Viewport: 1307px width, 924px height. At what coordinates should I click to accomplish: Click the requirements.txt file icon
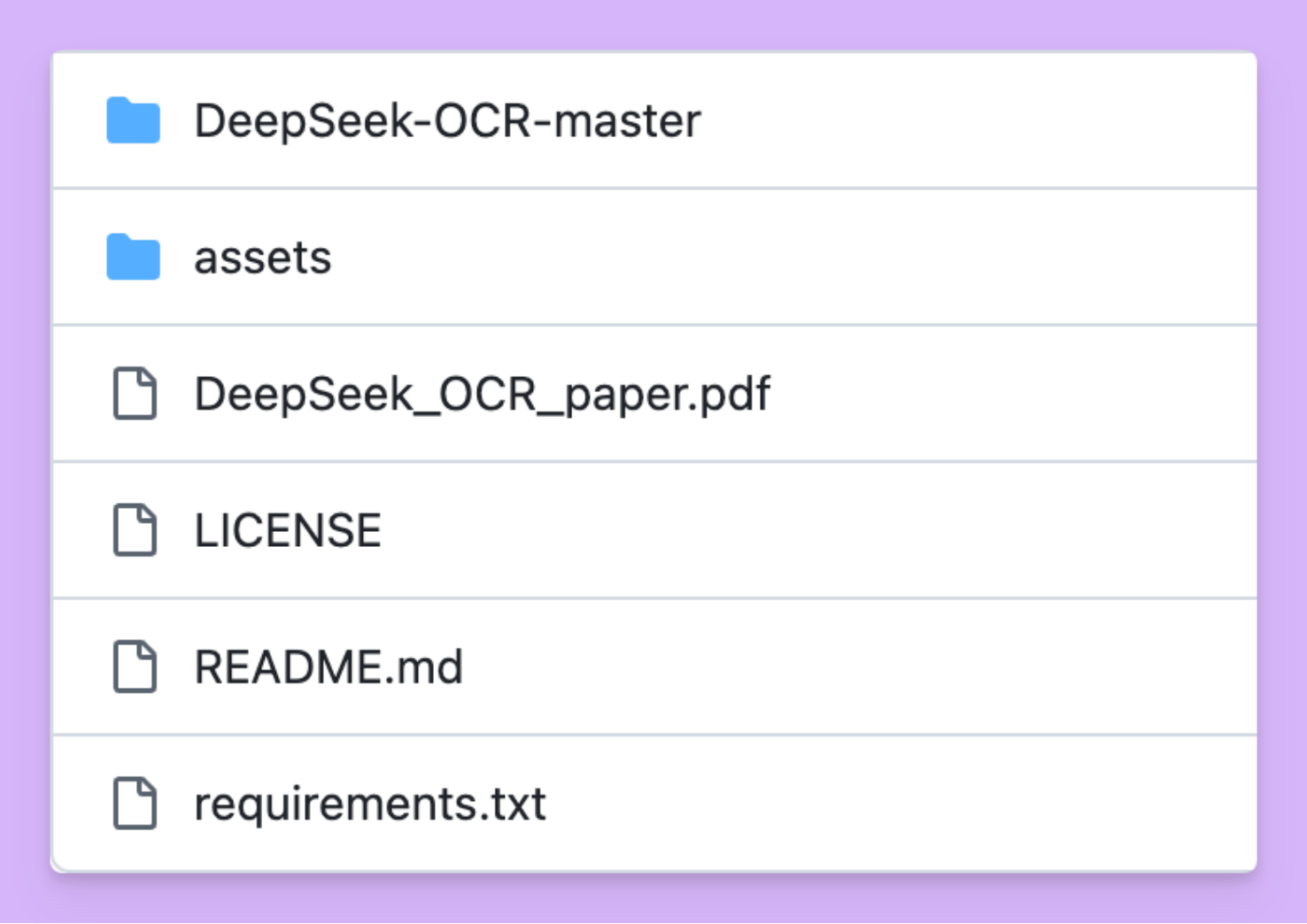(133, 804)
